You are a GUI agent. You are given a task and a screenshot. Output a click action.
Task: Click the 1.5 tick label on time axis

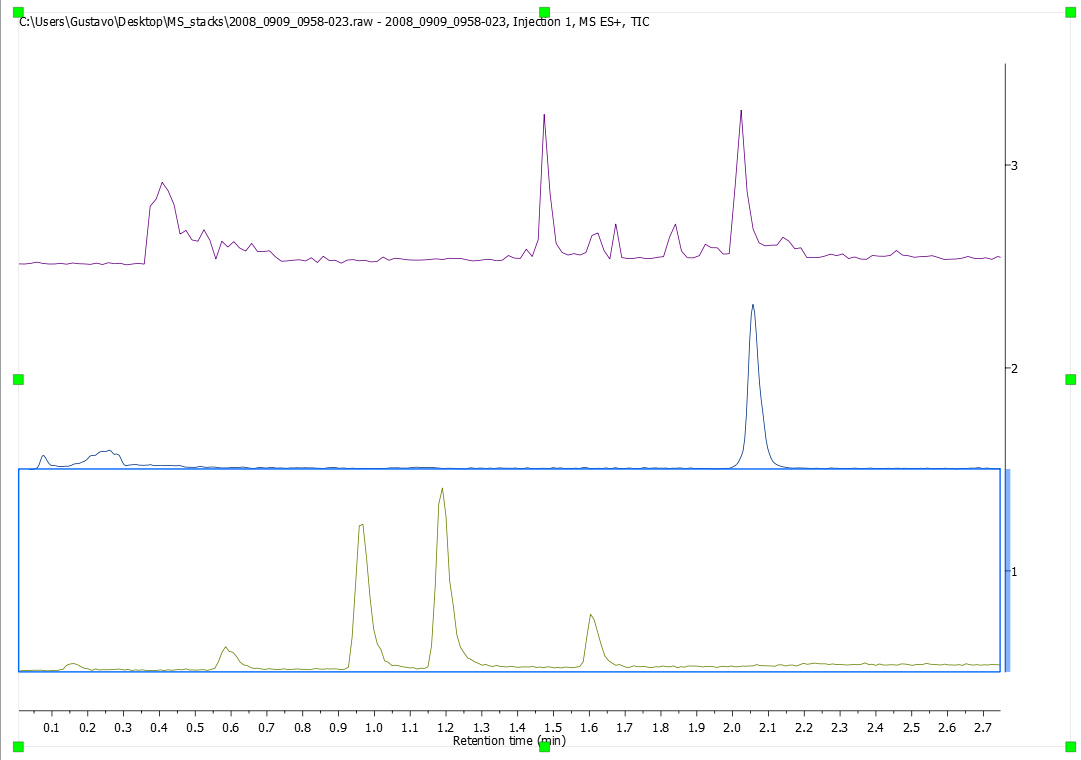[x=553, y=728]
